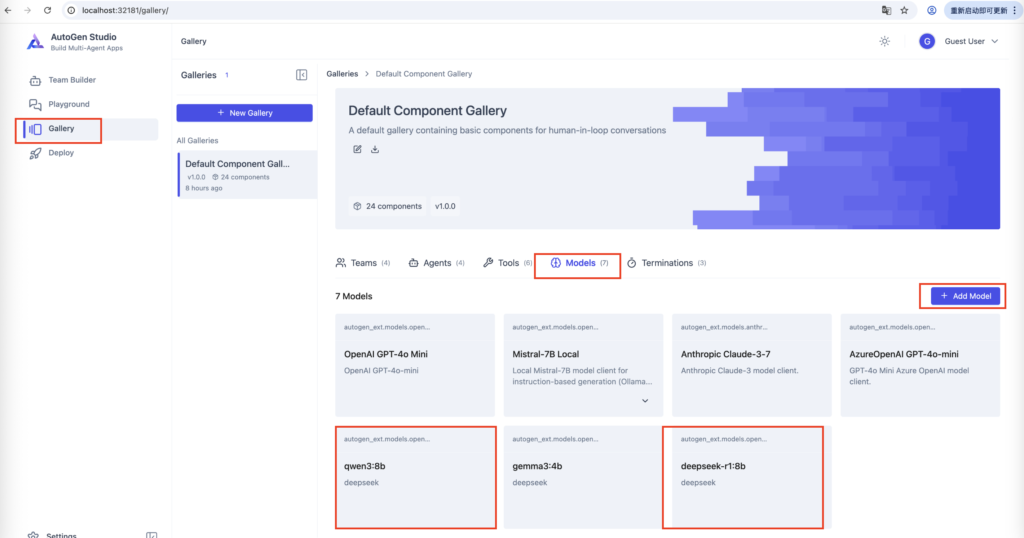Click the Default Component Gallery breadcrumb
This screenshot has height=538, width=1024.
click(424, 74)
